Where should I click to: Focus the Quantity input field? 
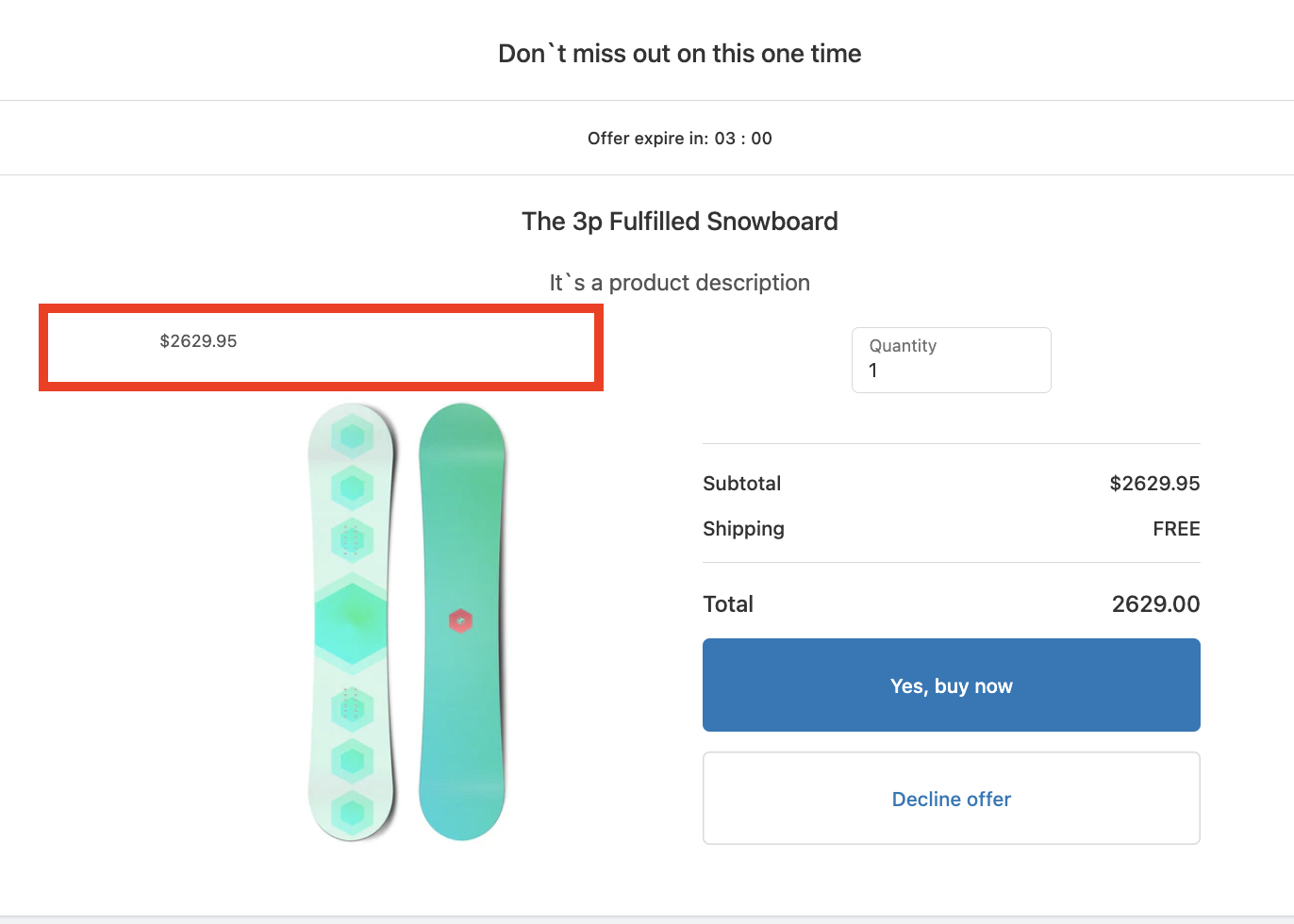951,371
